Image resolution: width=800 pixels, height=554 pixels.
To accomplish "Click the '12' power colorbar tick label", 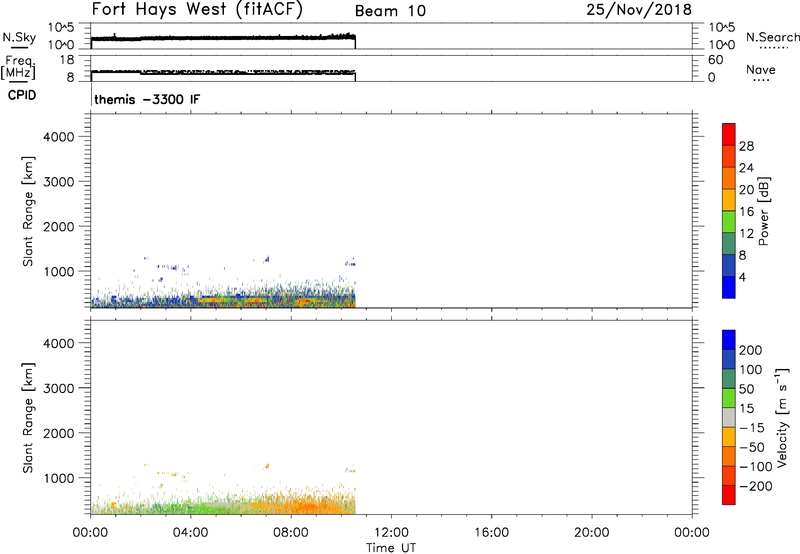I will 746,234.
